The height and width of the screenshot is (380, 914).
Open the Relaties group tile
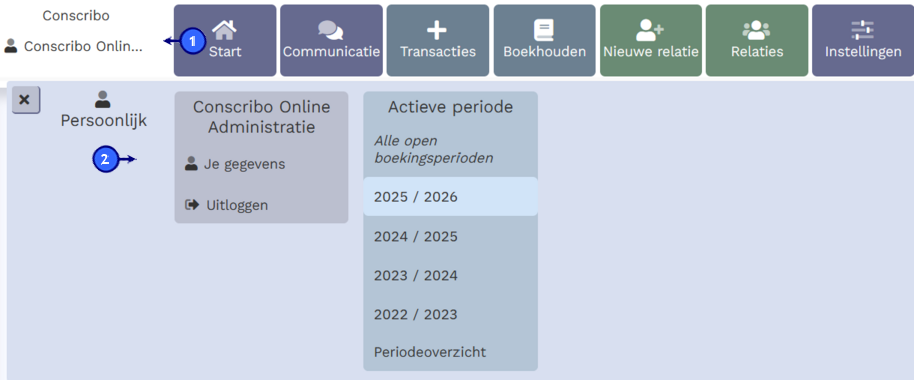coord(757,41)
